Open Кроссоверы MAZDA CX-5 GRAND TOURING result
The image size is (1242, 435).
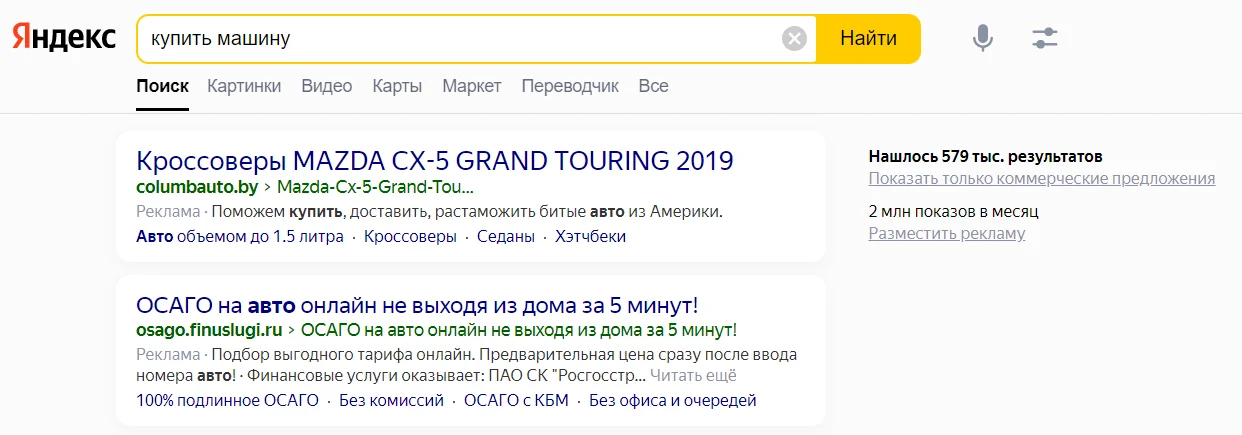pyautogui.click(x=435, y=160)
